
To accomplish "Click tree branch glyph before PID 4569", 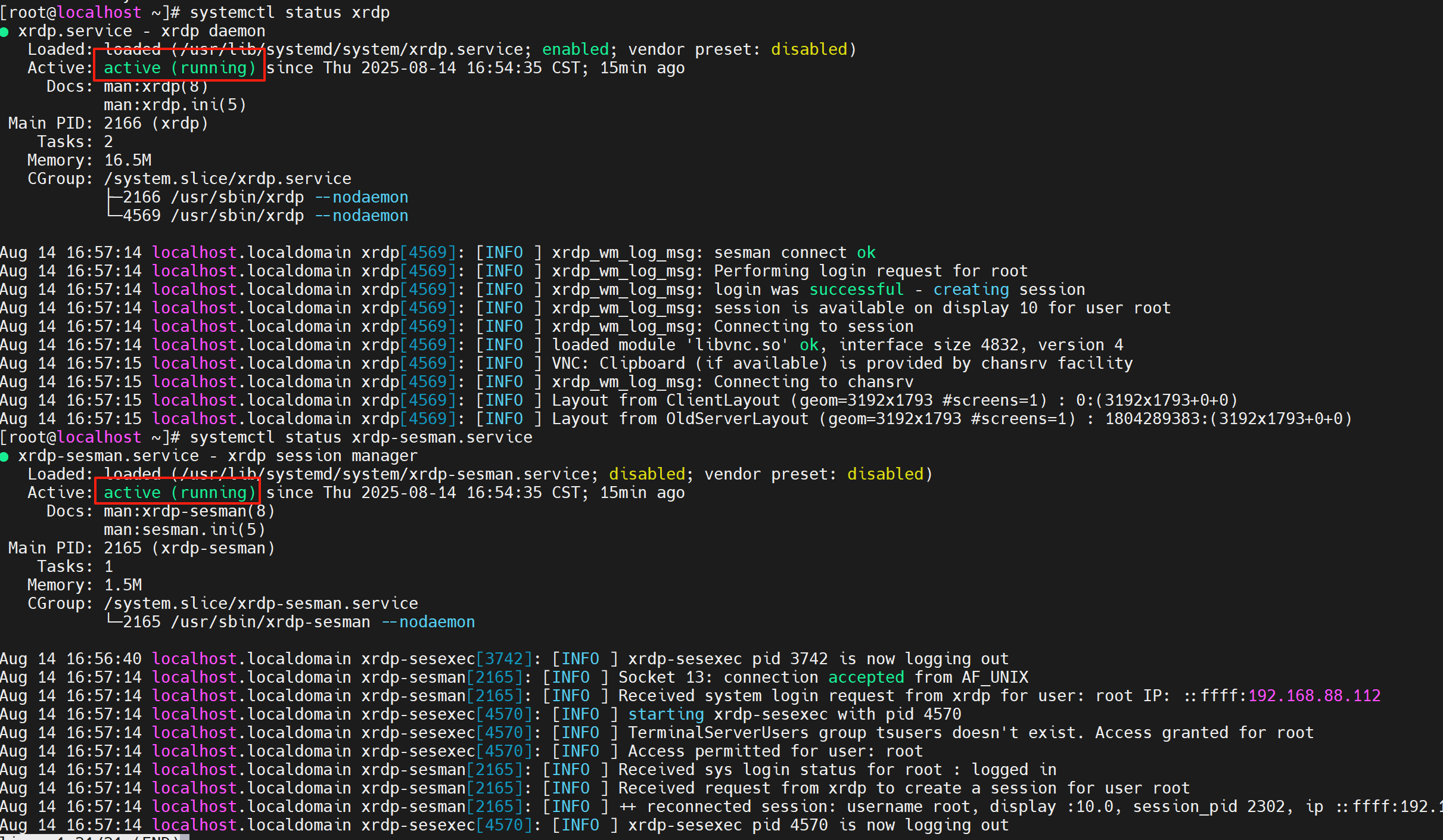I will (113, 214).
